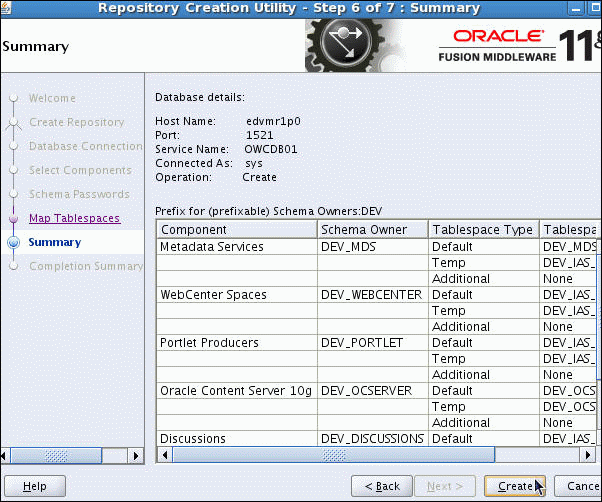Screen dimensions: 602x502
Task: Select the DEV_OCSERVER cell
Action: pos(372,391)
